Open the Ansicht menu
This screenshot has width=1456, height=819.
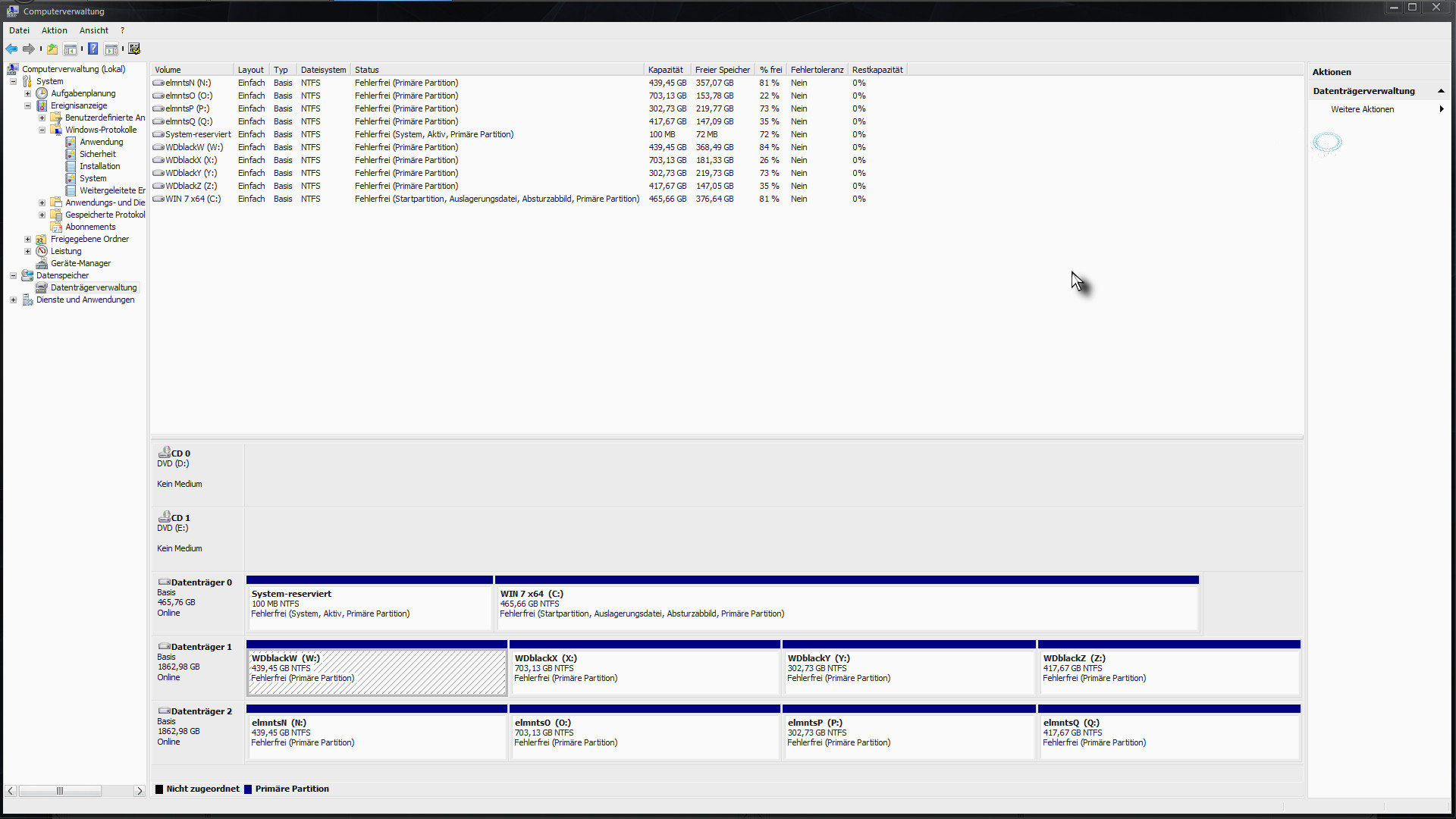(x=94, y=30)
